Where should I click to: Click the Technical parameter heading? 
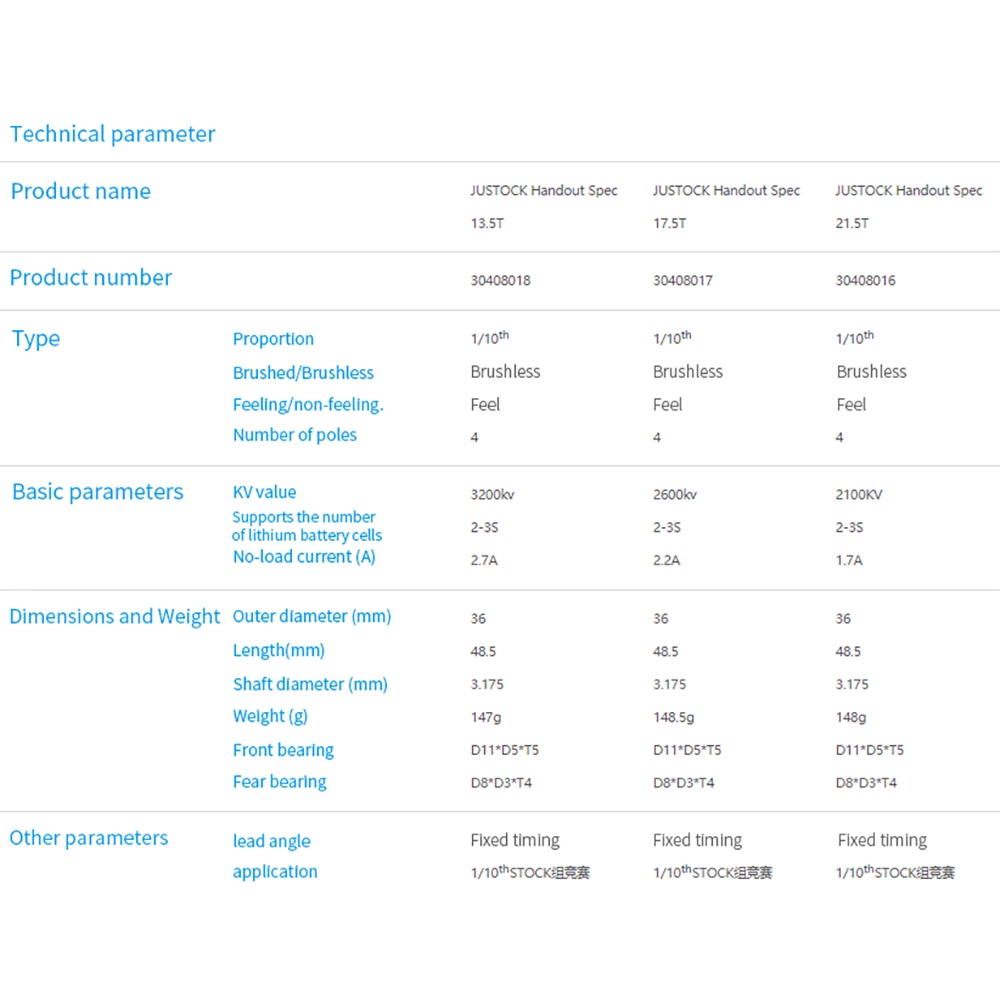(112, 134)
